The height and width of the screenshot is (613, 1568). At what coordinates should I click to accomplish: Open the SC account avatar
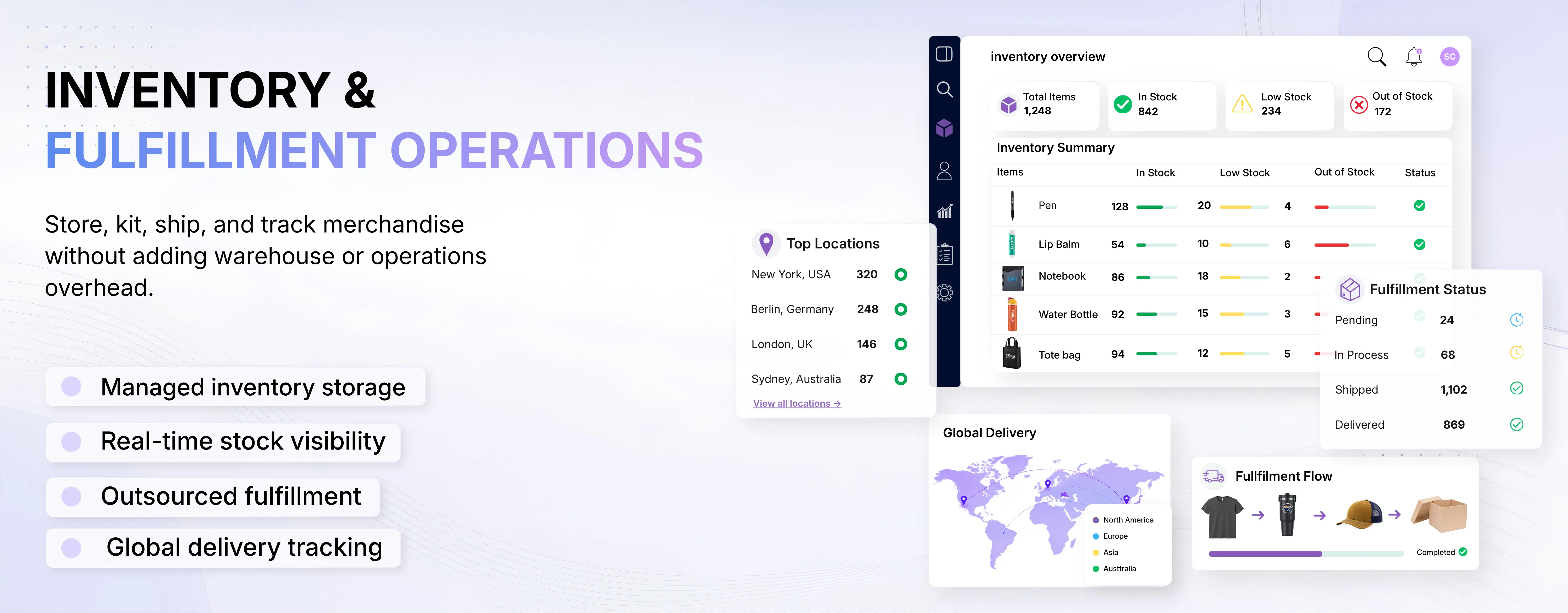tap(1450, 57)
